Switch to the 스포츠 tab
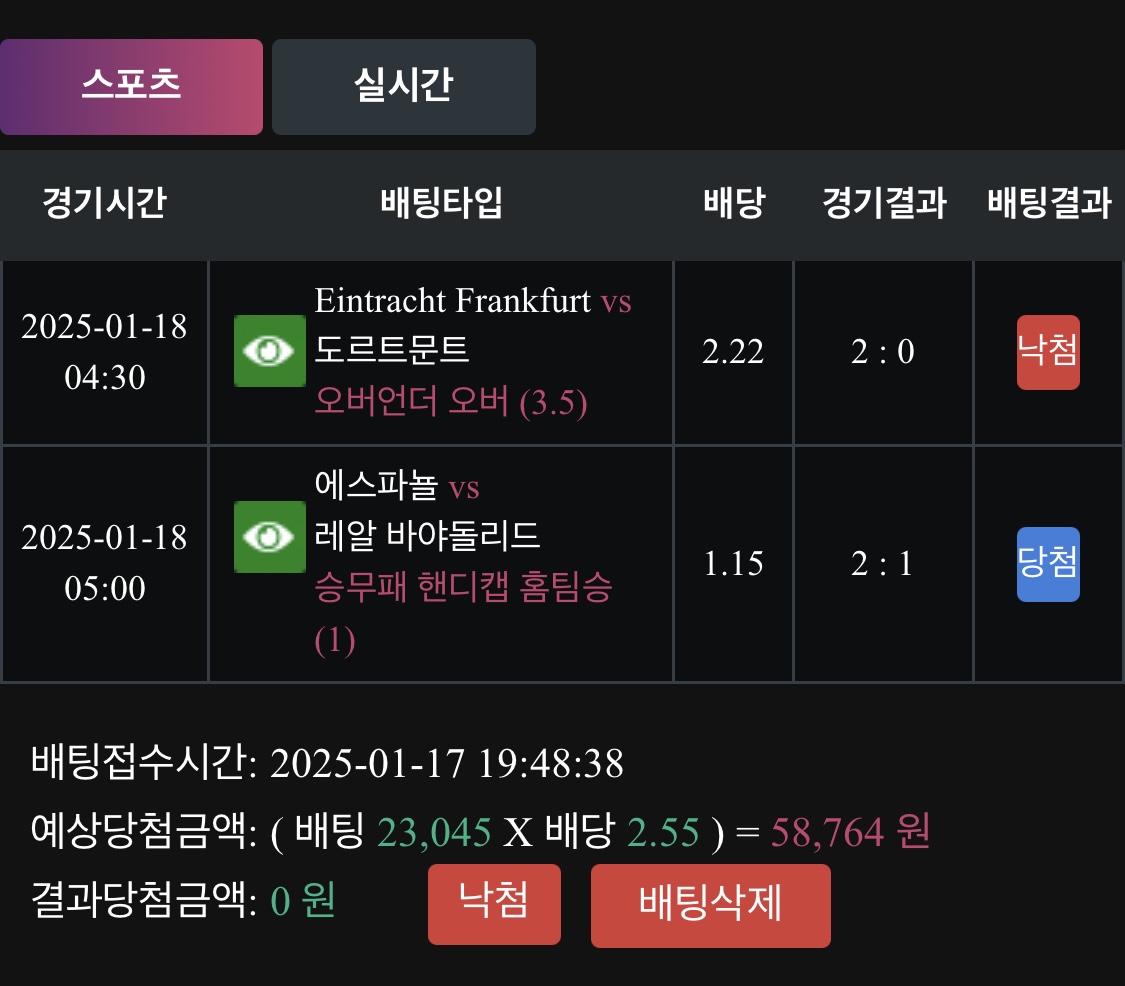The height and width of the screenshot is (986, 1125). pos(131,86)
